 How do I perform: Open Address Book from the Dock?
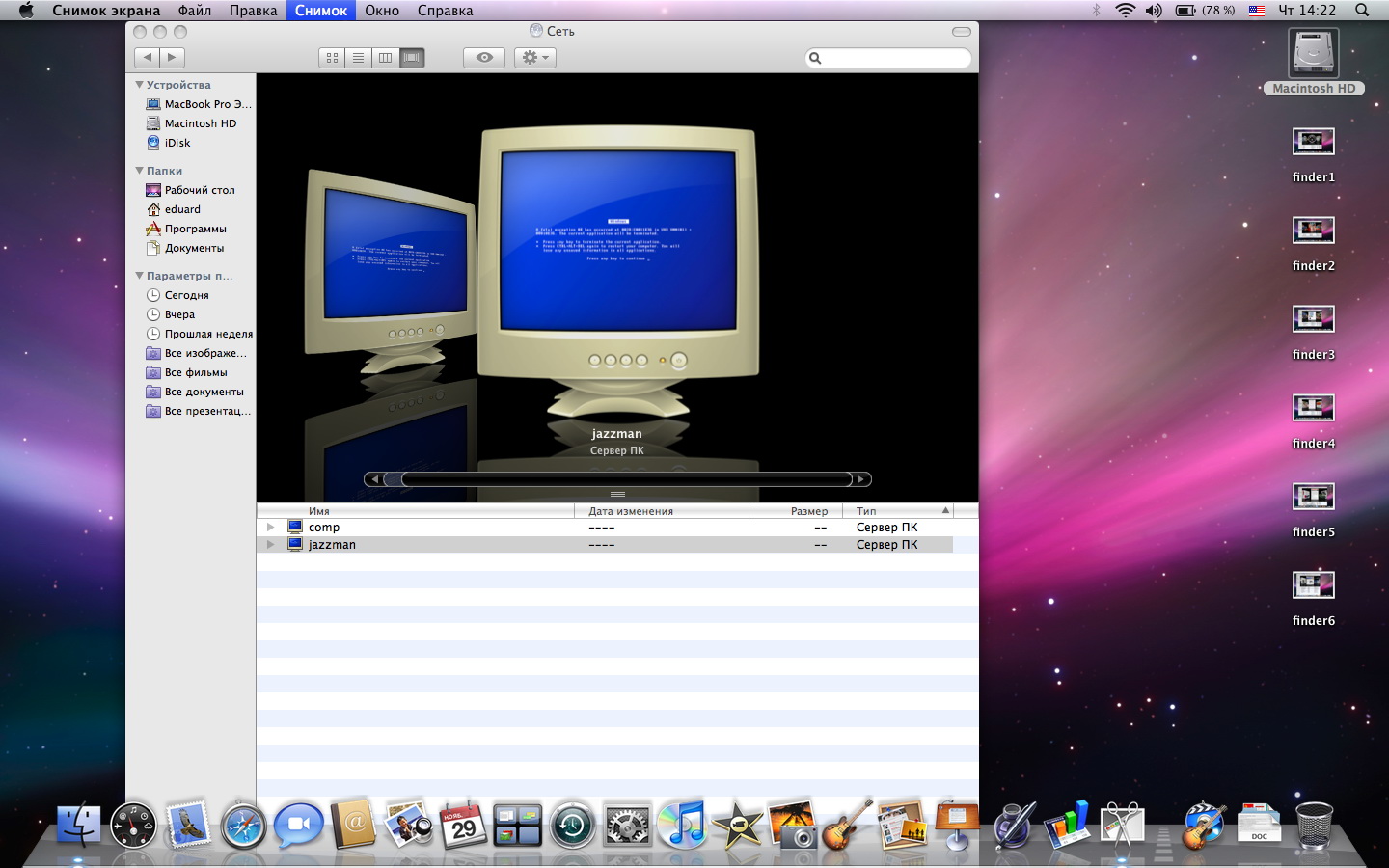[x=353, y=825]
